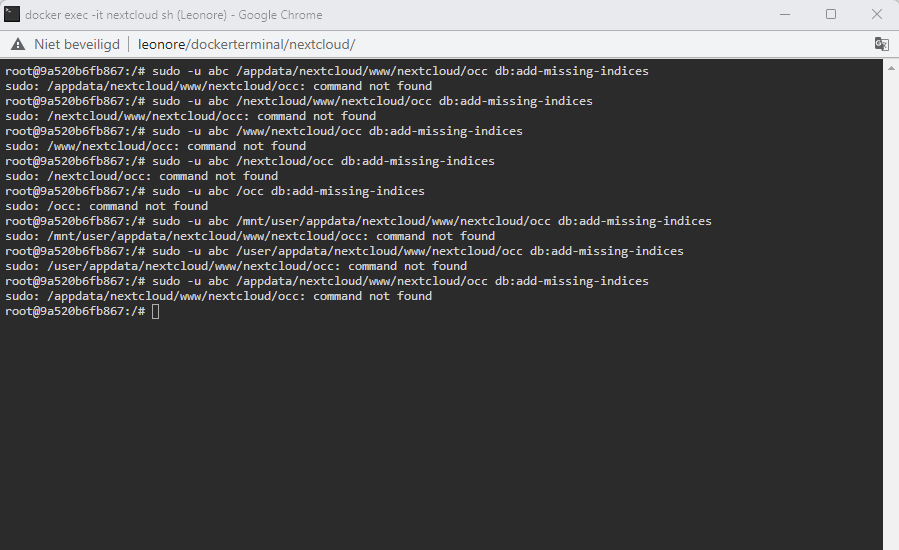Click the 'sudo: /www/nextcloud/occ: command not found' output

click(x=155, y=146)
